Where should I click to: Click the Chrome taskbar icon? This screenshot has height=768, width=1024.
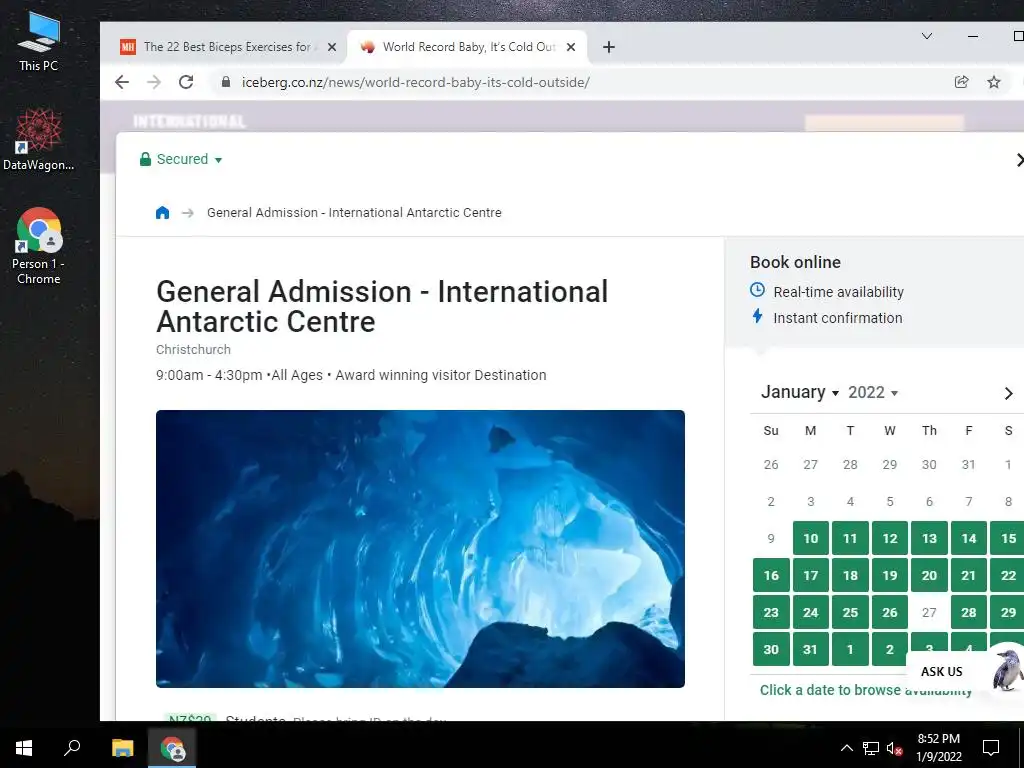pyautogui.click(x=172, y=749)
